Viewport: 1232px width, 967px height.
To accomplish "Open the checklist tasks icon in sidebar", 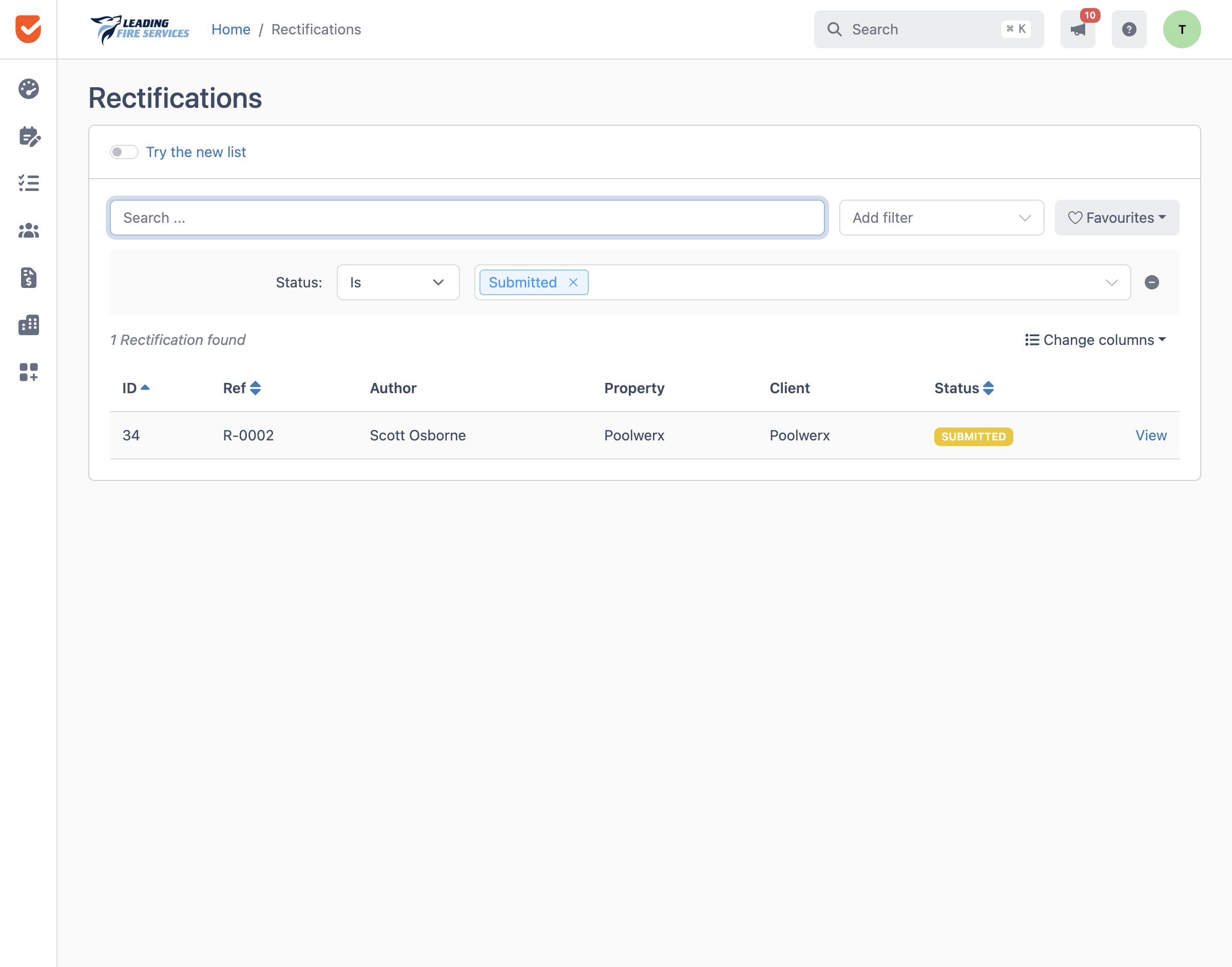I will [28, 183].
